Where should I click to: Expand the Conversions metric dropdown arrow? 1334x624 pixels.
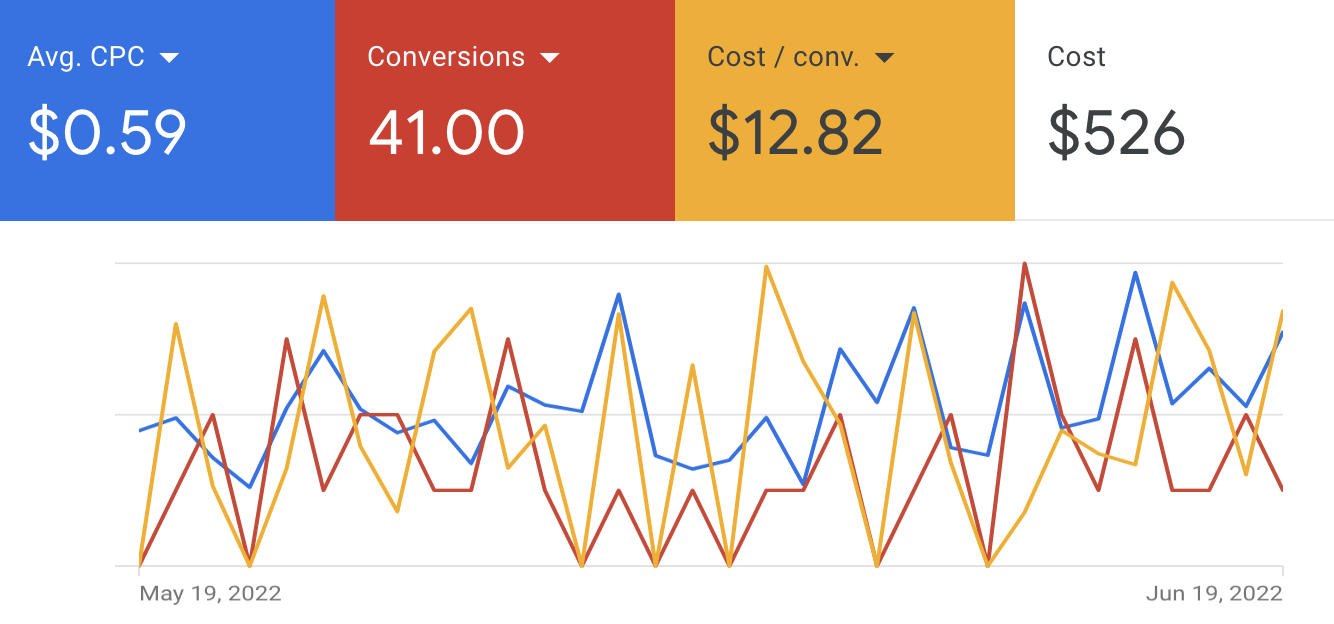coord(549,58)
